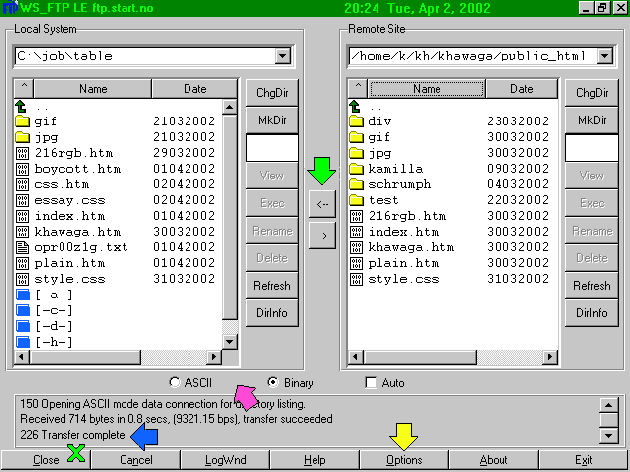Click log pane scroll-down arrow

(608, 435)
